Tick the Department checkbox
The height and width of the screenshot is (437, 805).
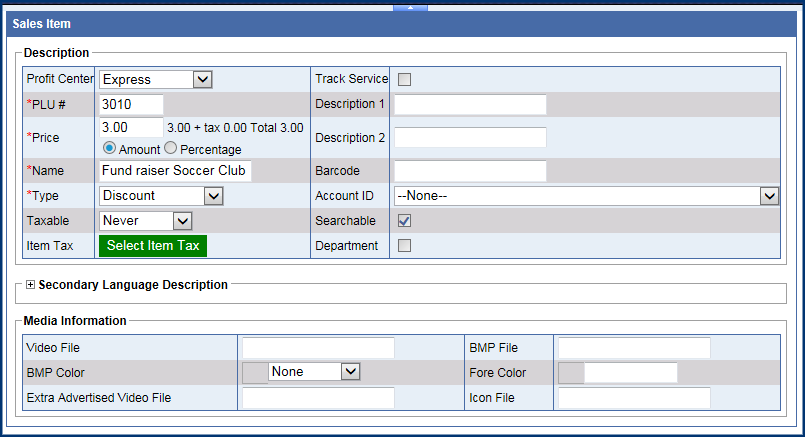405,245
